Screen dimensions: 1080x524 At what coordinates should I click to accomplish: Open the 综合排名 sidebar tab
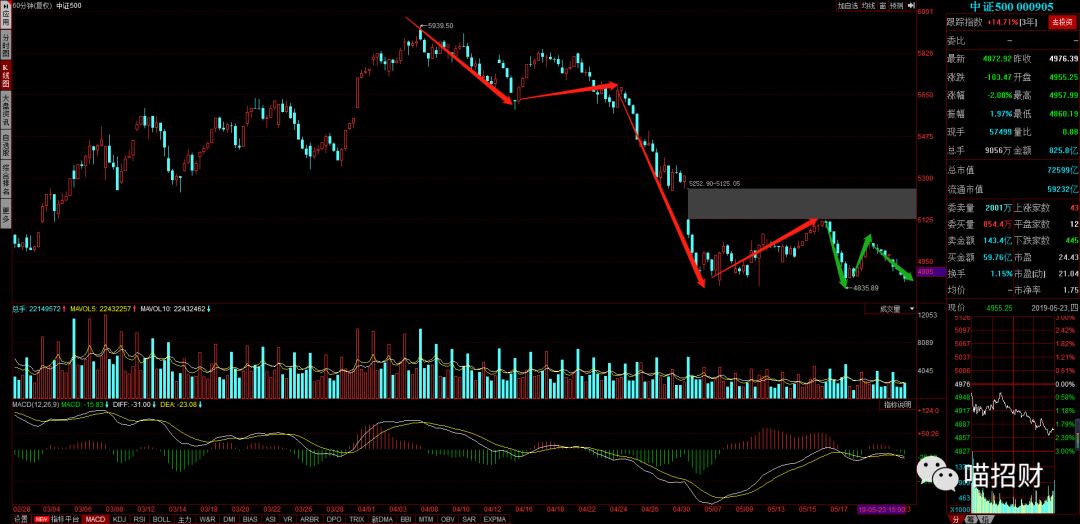point(6,180)
